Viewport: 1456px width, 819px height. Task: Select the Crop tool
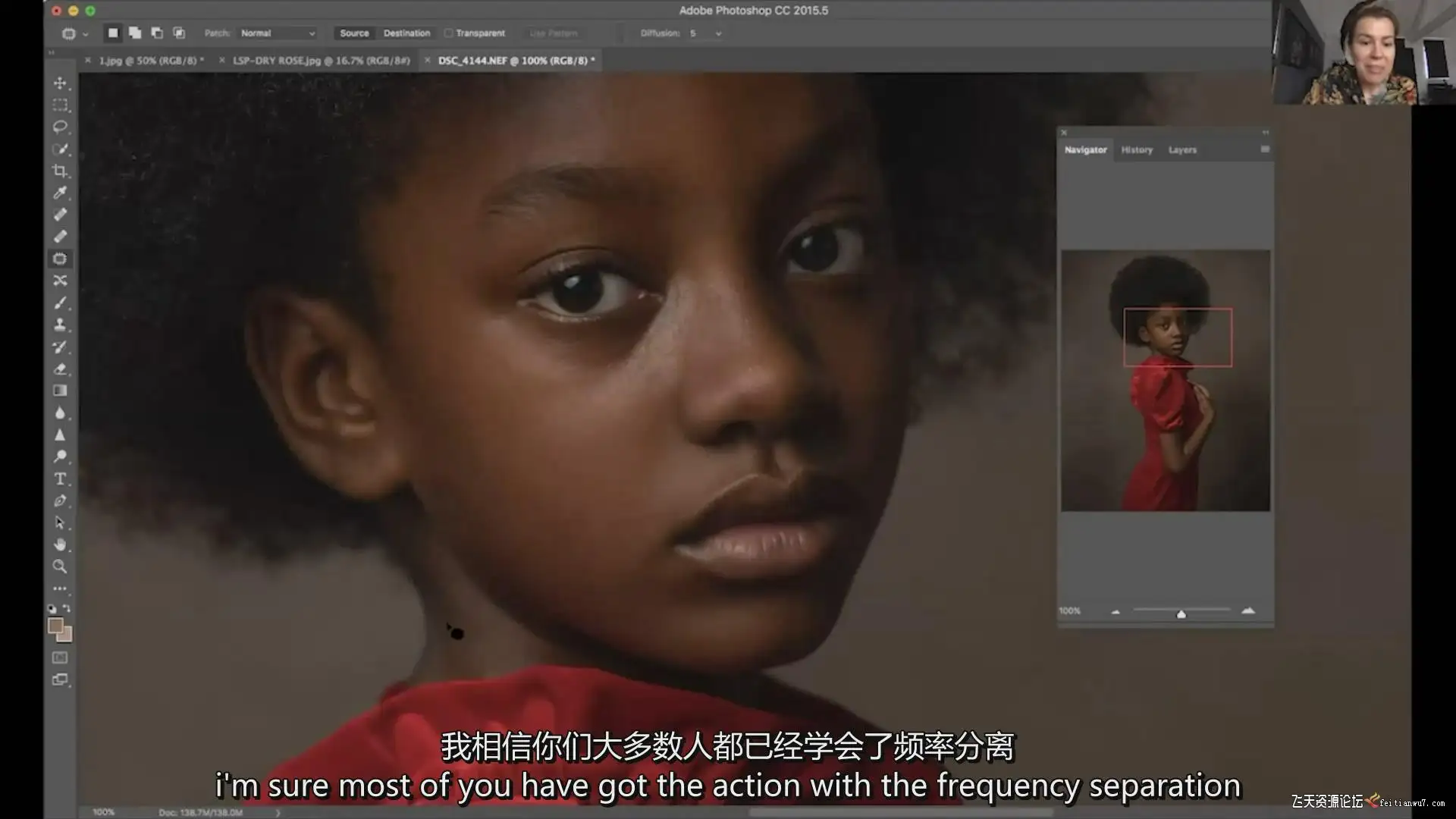point(60,171)
